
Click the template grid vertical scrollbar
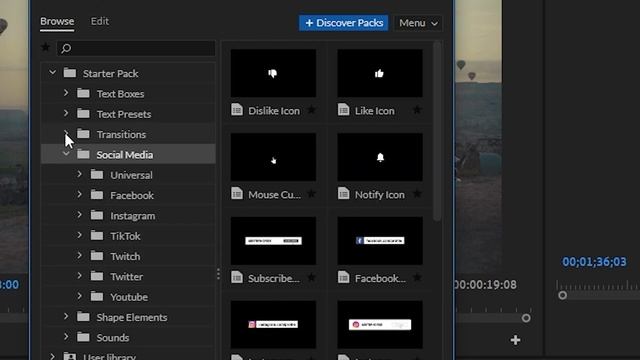[x=437, y=131]
